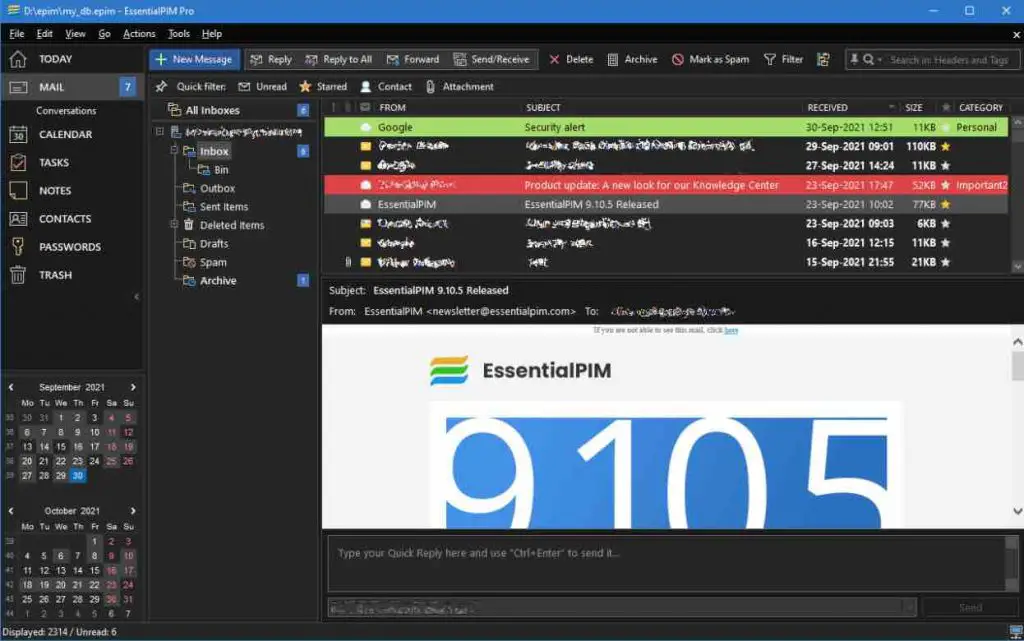This screenshot has width=1024, height=641.
Task: Toggle star on the EssentialPIM 9.10.5 message
Action: tap(945, 204)
